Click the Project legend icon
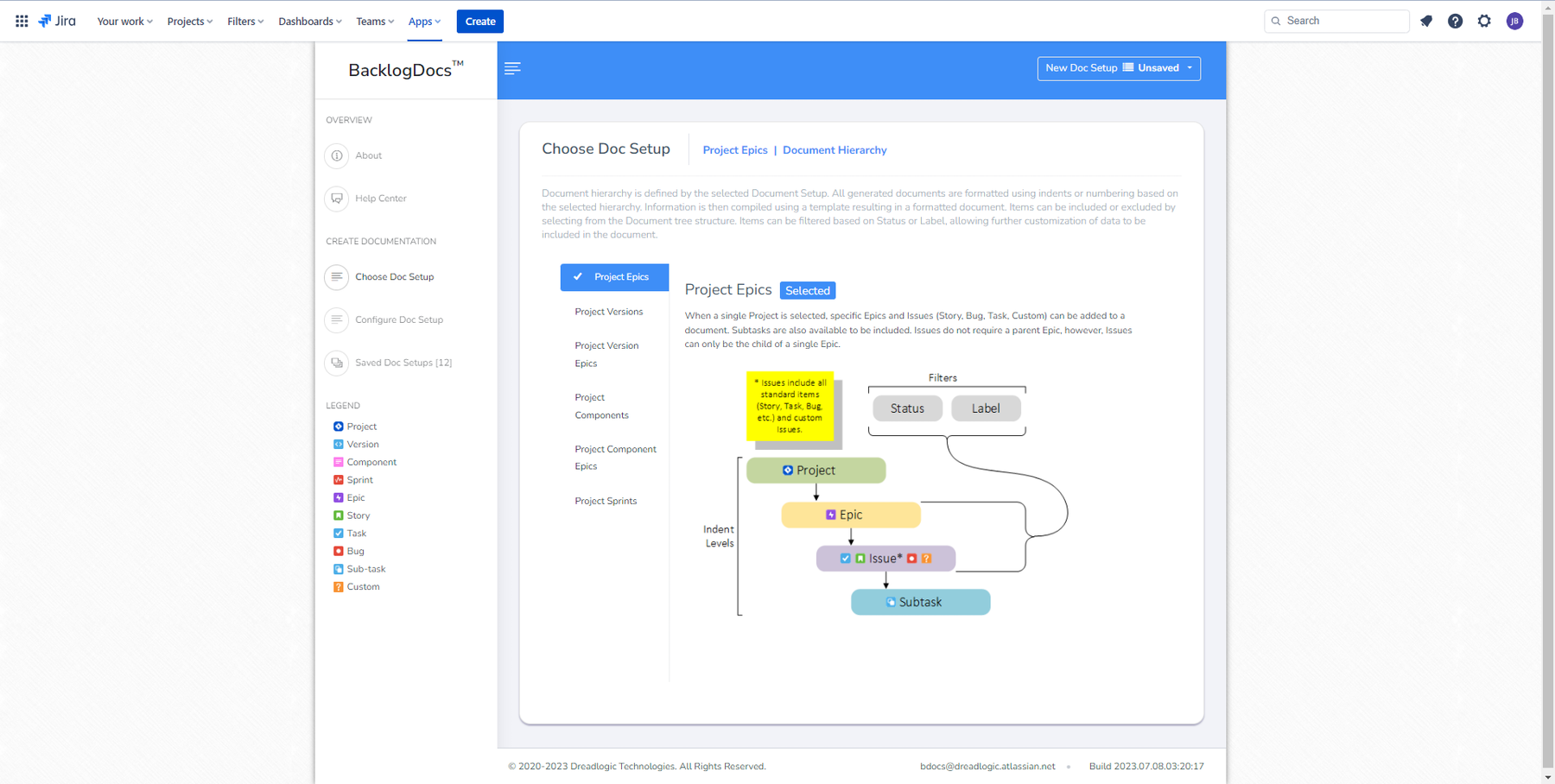Image resolution: width=1555 pixels, height=784 pixels. (x=339, y=427)
